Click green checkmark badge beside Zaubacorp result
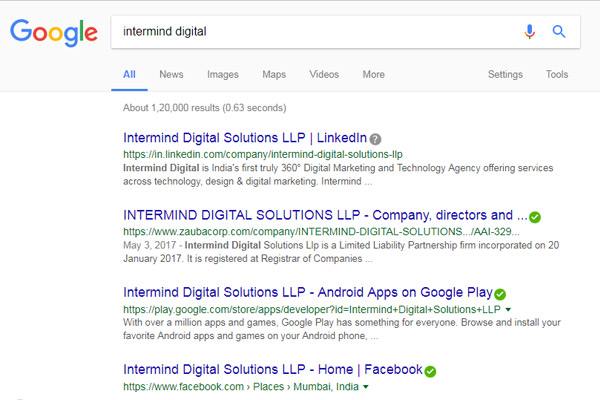This screenshot has height=400, width=600. [x=535, y=217]
